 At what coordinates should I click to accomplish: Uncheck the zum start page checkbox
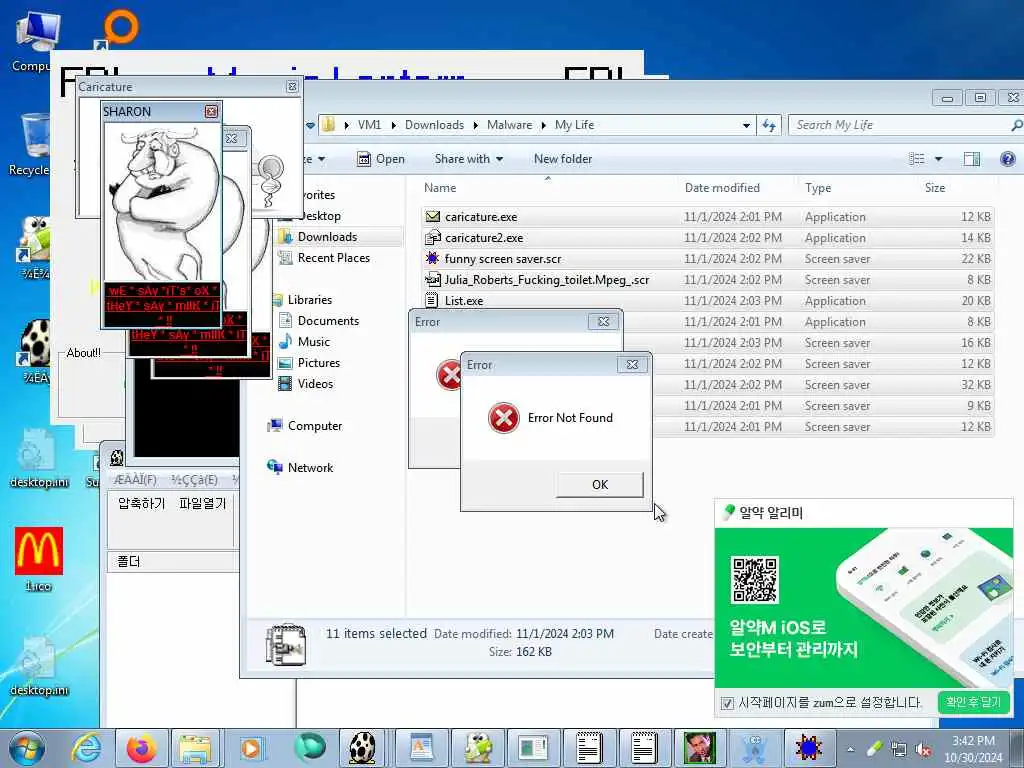[x=727, y=703]
